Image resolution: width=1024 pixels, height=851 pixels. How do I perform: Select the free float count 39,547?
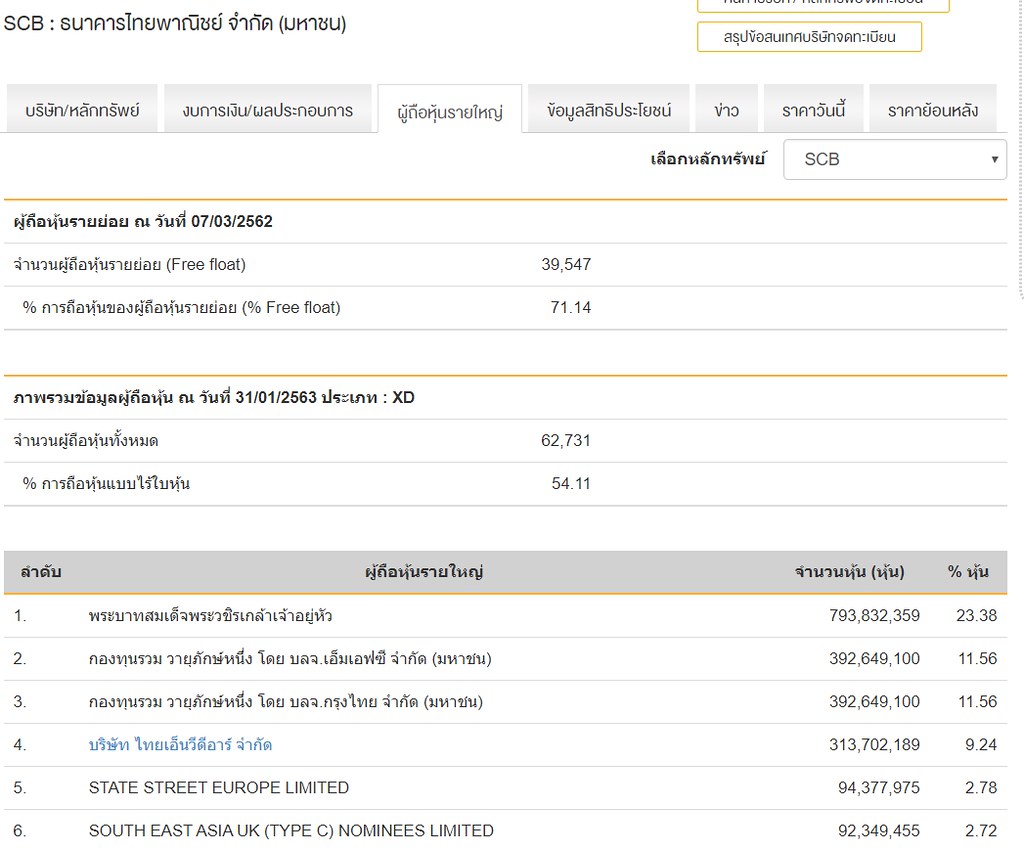click(x=566, y=265)
